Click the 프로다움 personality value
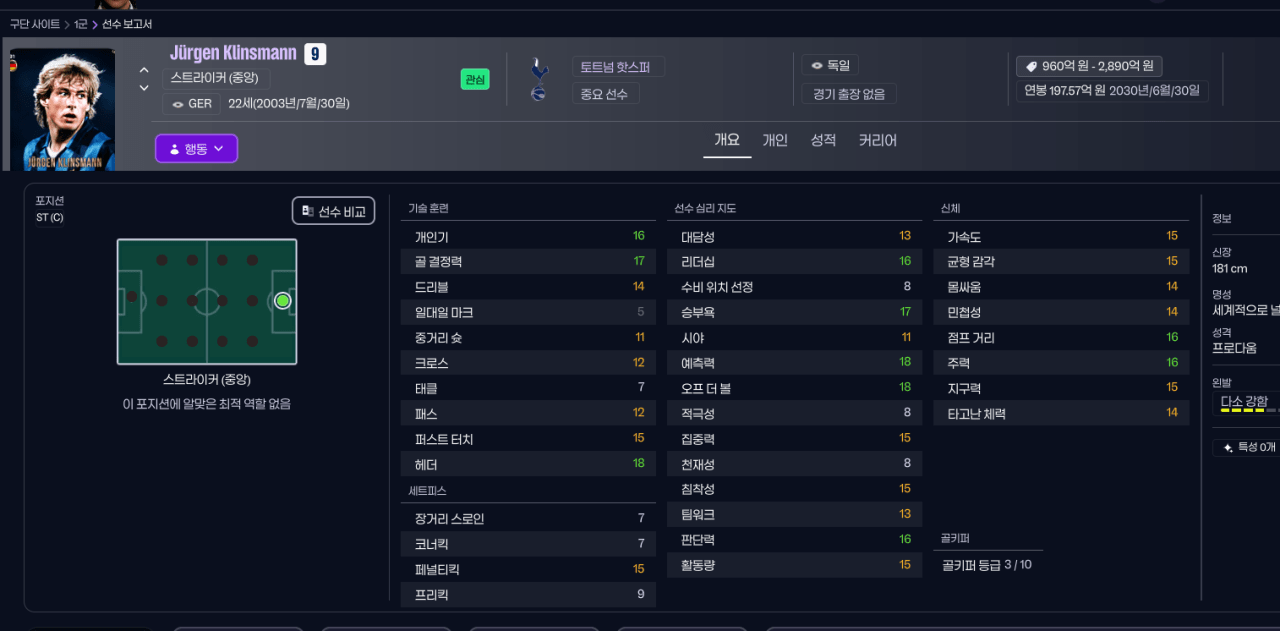This screenshot has height=631, width=1280. point(1234,348)
